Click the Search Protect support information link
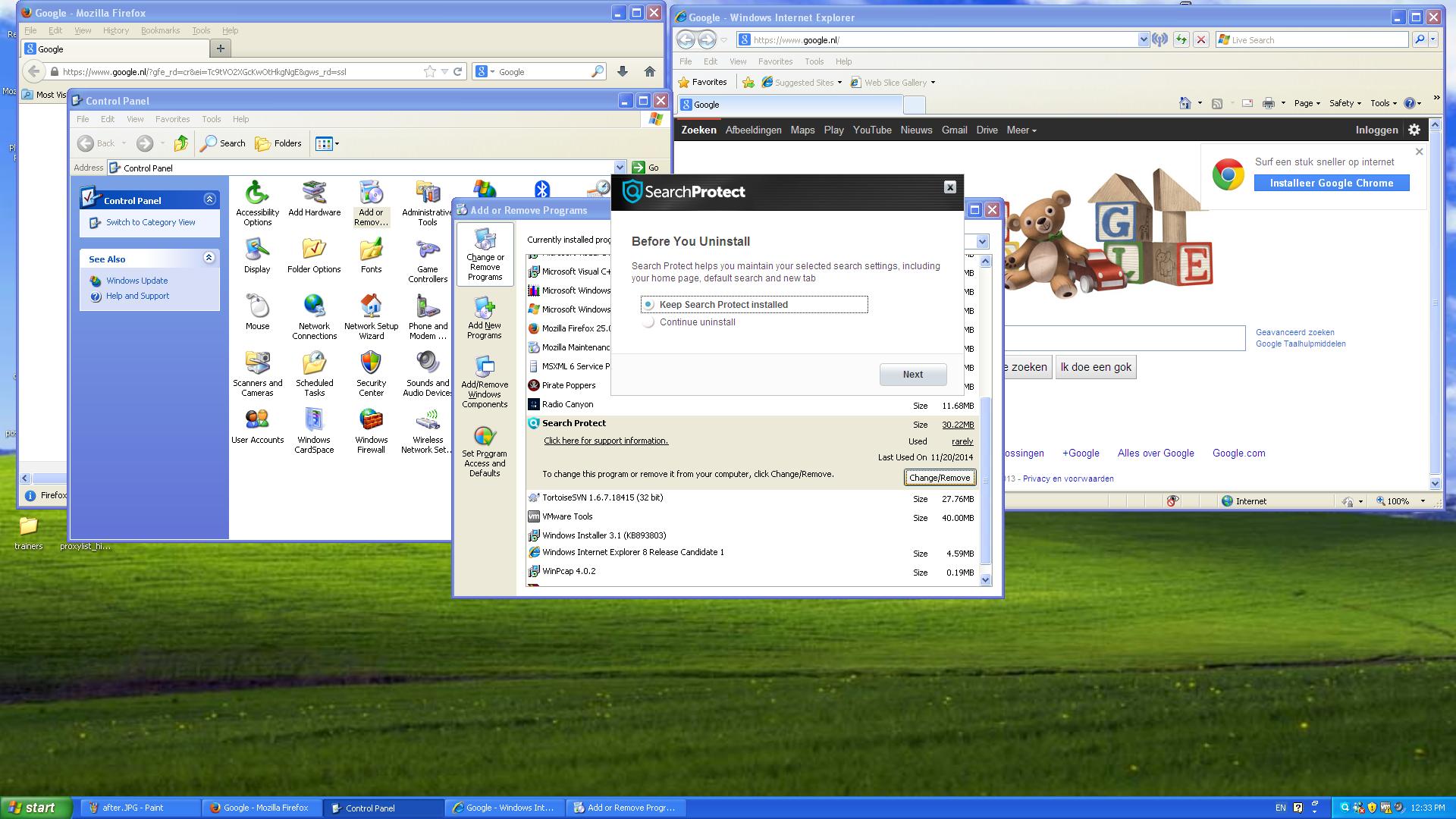1456x819 pixels. tap(606, 441)
